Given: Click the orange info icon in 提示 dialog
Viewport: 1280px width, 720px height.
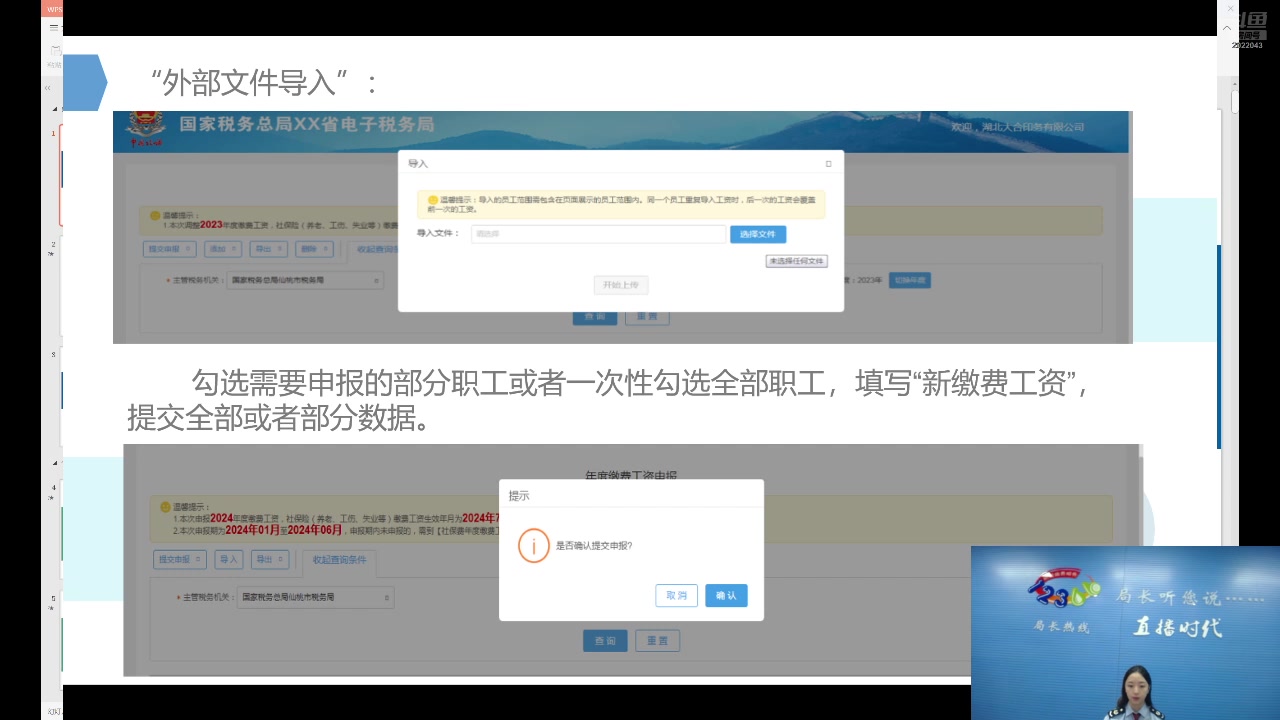Looking at the screenshot, I should (x=534, y=546).
